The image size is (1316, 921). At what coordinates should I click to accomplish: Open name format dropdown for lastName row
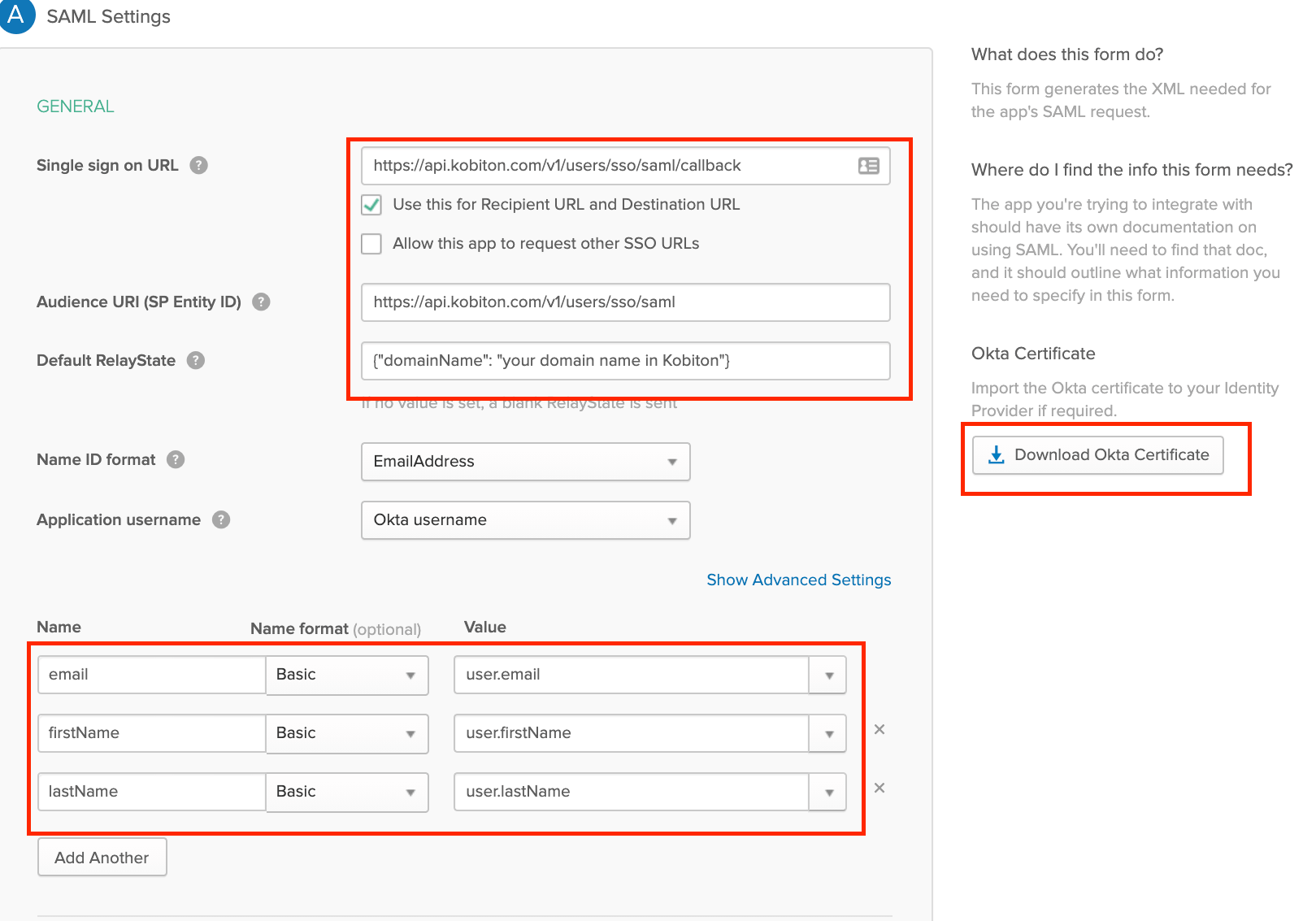tap(347, 792)
